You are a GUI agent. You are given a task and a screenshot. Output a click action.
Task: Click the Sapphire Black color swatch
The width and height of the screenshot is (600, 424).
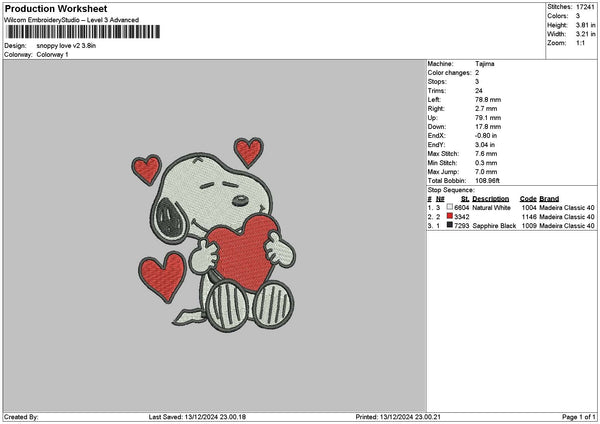coord(450,225)
